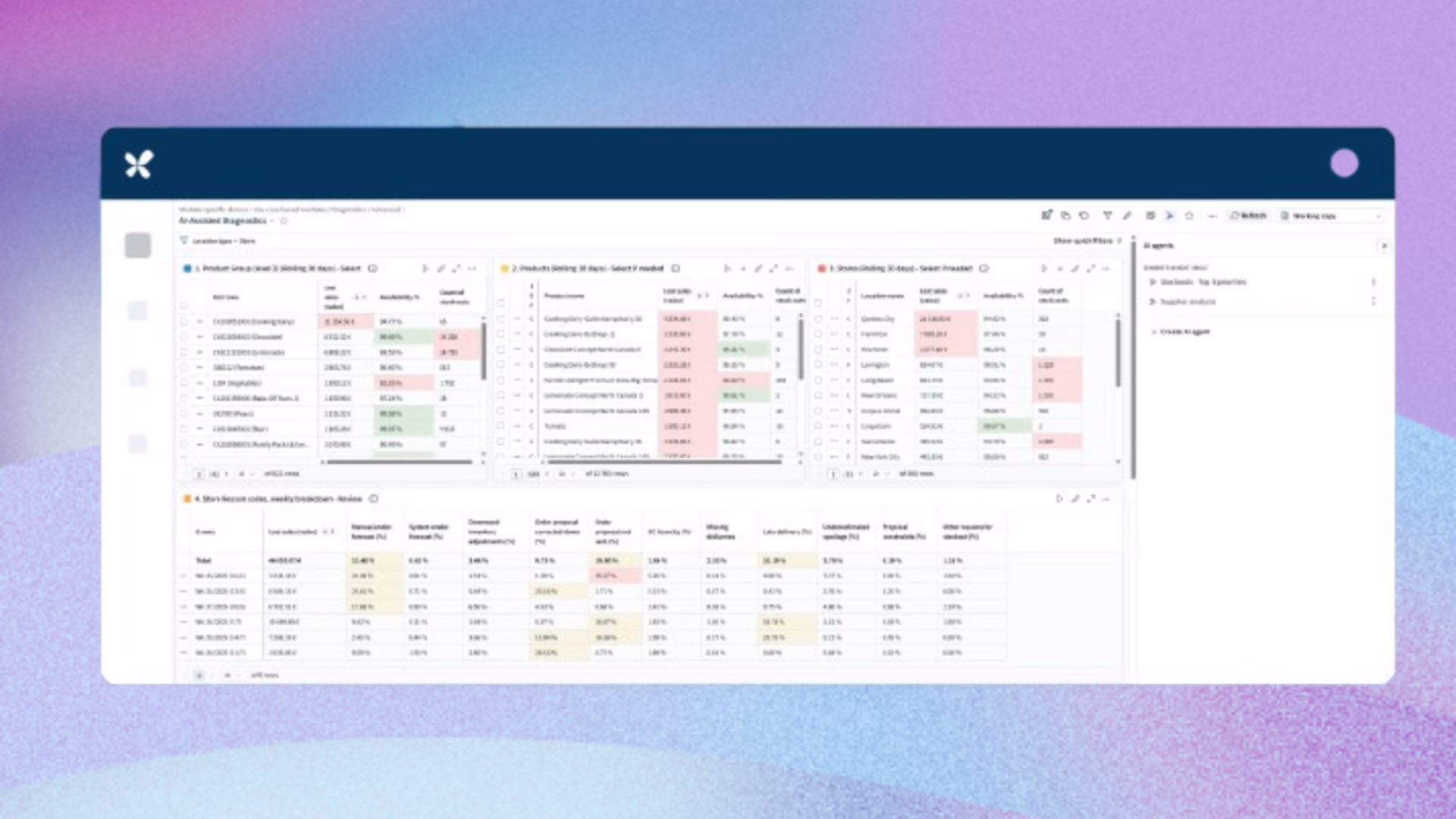Run the Stockouts - Top 3 priorities agent
1456x819 pixels.
1153,282
